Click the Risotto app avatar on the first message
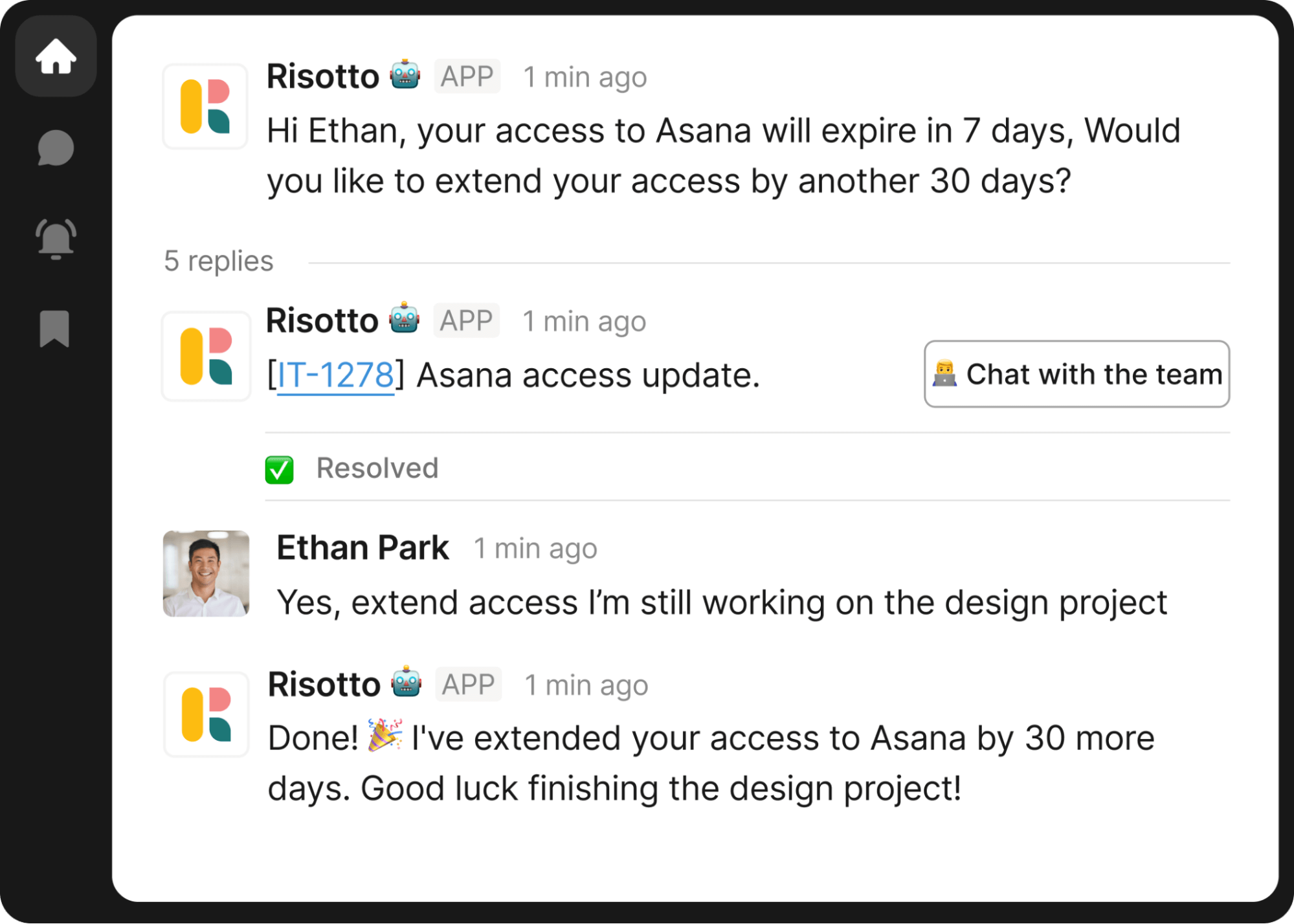1294x924 pixels. [x=205, y=106]
